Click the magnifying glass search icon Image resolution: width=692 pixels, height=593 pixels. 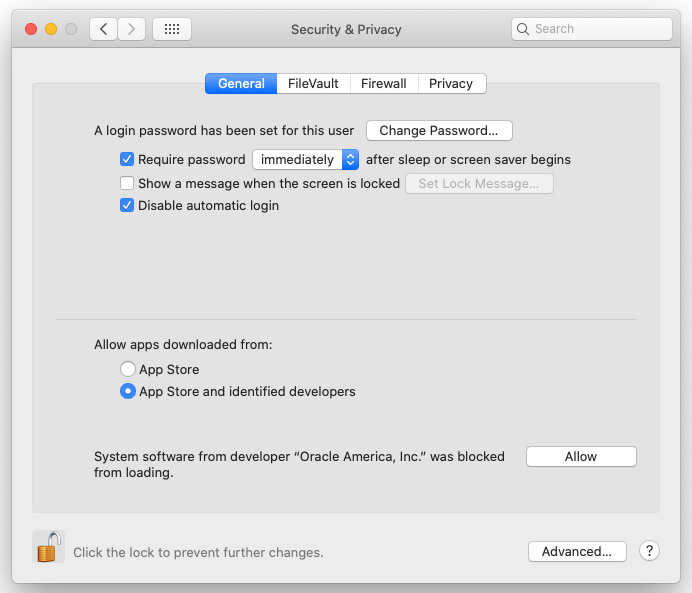524,29
